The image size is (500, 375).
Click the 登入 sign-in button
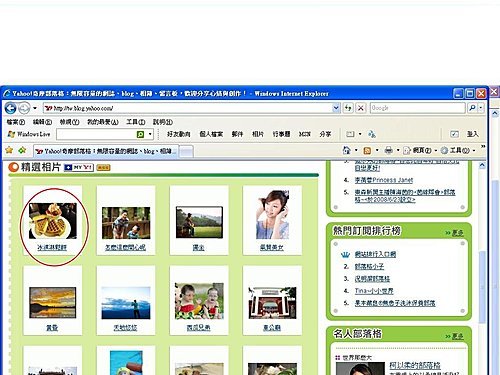472,134
